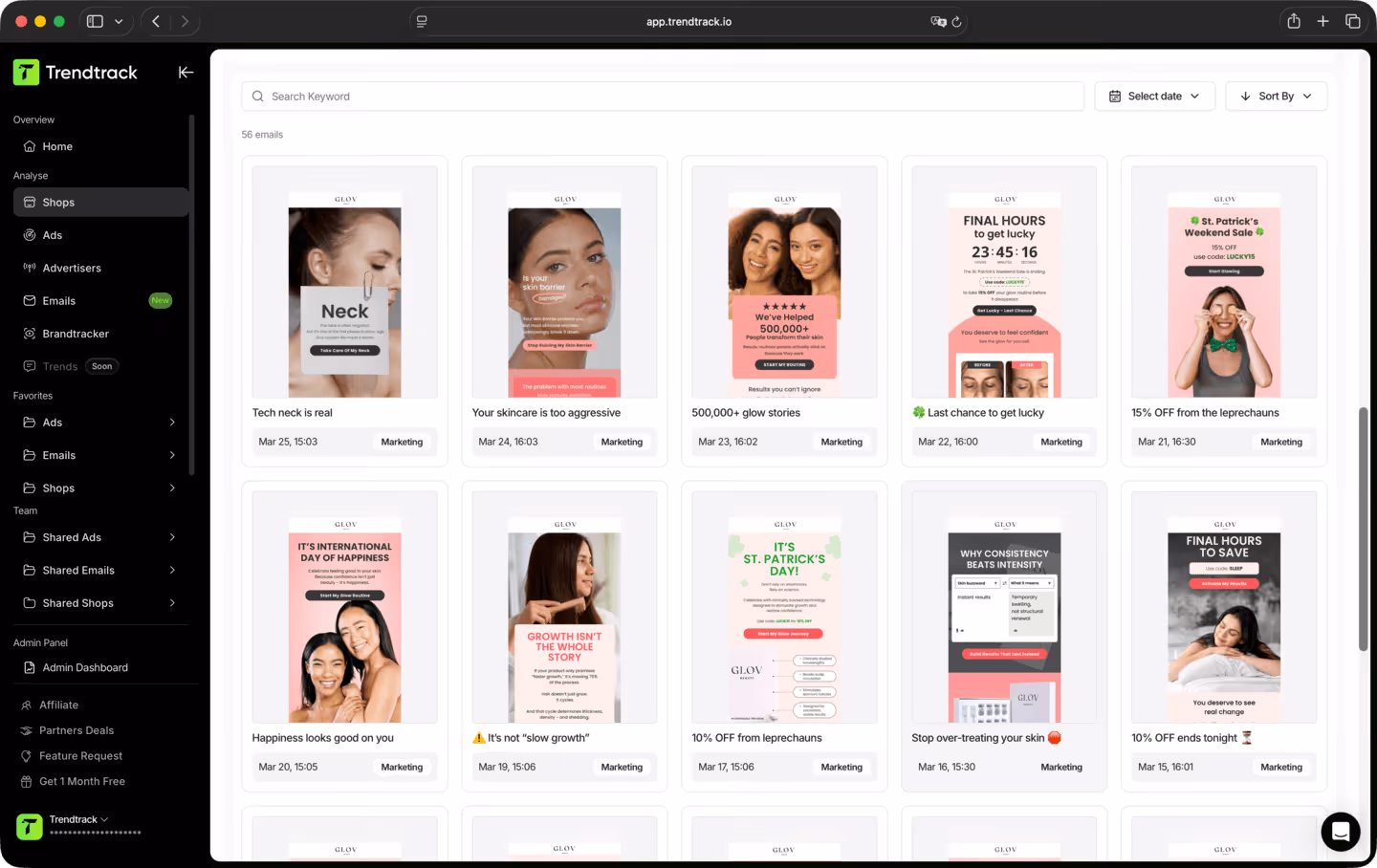Click the browser share icon

(1294, 21)
